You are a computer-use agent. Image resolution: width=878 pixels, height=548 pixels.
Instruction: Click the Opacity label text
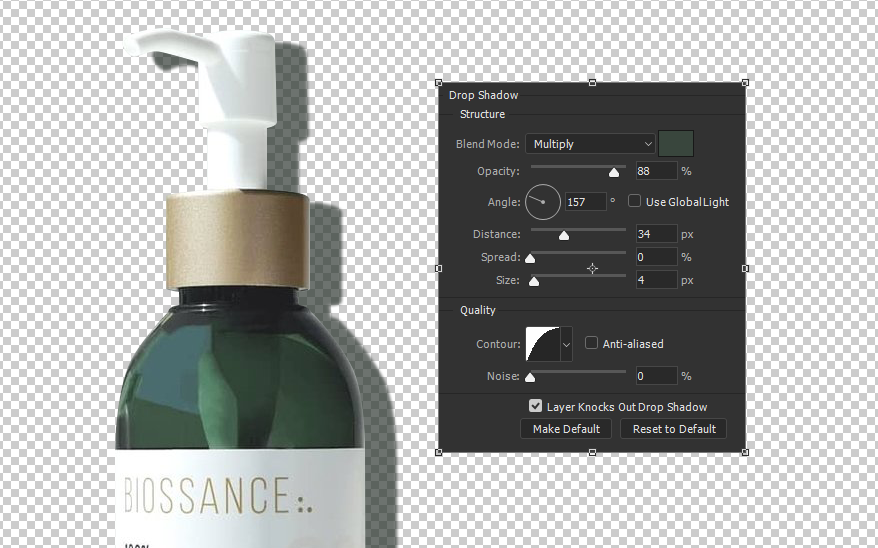click(x=498, y=171)
